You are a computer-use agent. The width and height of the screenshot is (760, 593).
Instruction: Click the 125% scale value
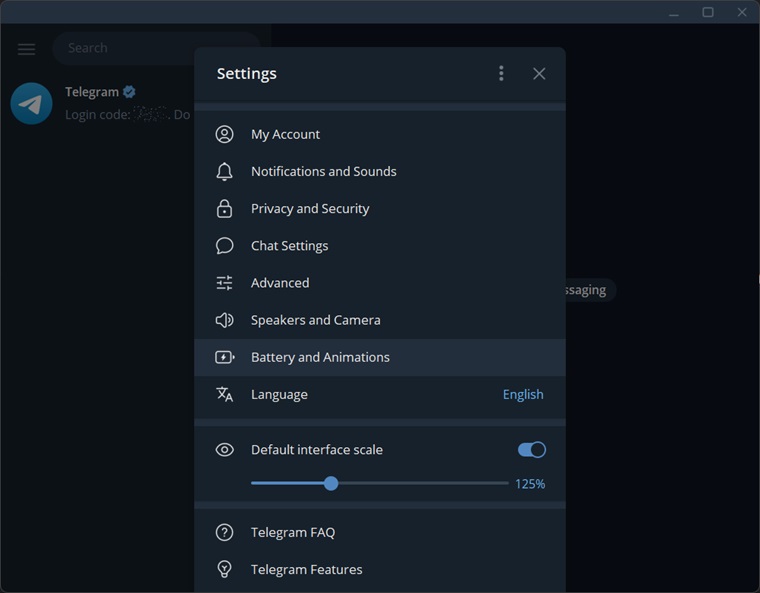click(x=530, y=484)
